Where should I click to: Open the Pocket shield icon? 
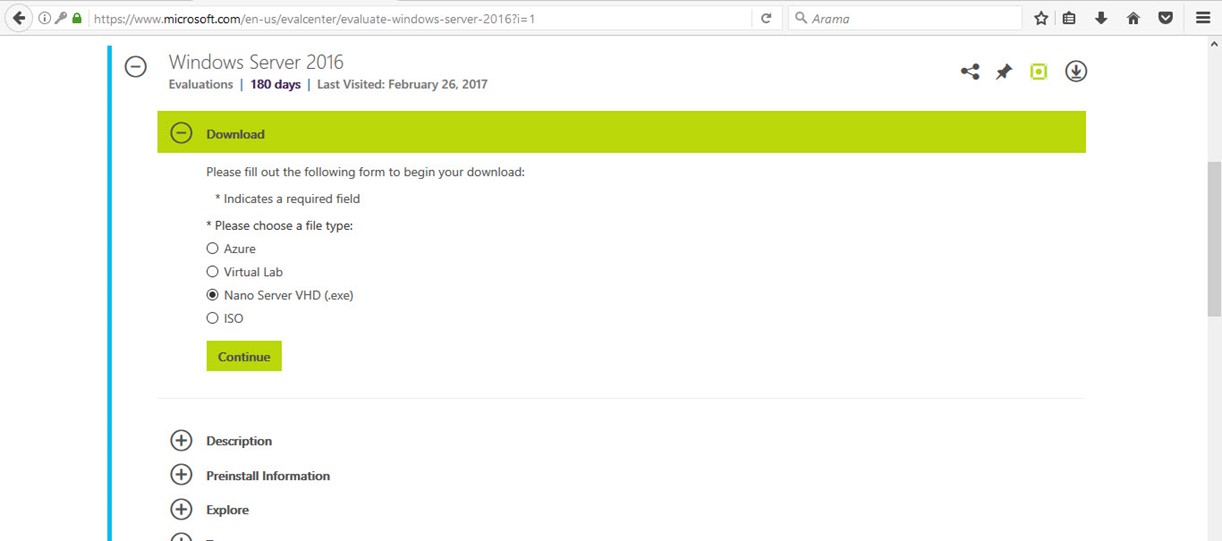[x=1165, y=18]
